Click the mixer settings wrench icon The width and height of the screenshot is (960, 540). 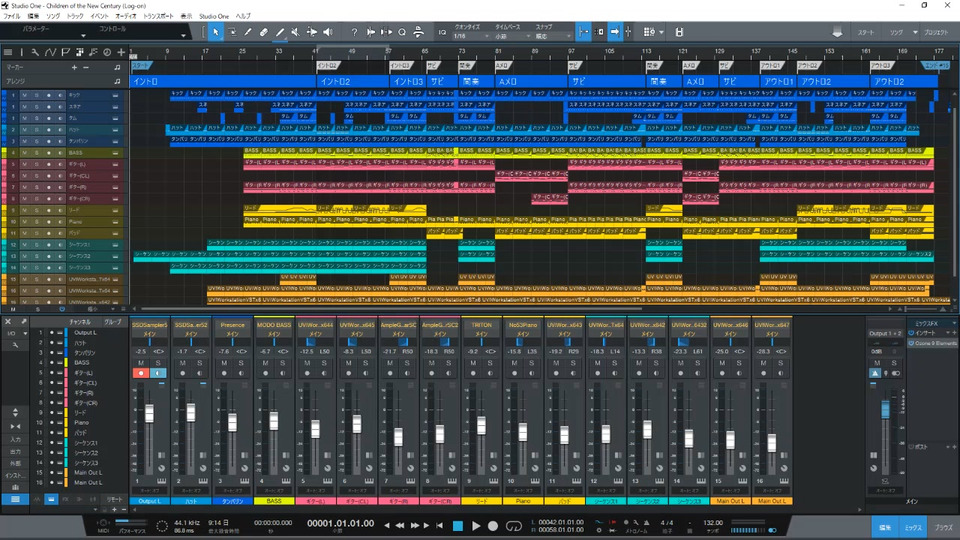pos(26,322)
